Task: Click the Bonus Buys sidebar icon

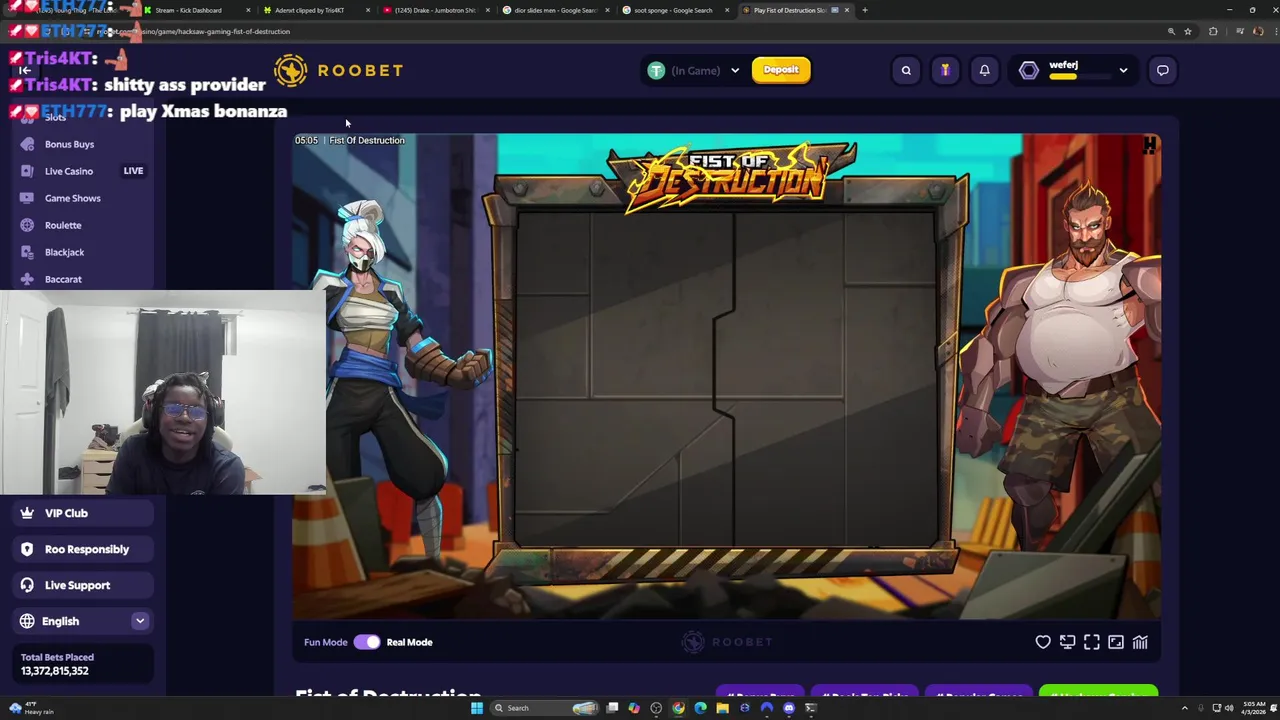Action: 27,144
